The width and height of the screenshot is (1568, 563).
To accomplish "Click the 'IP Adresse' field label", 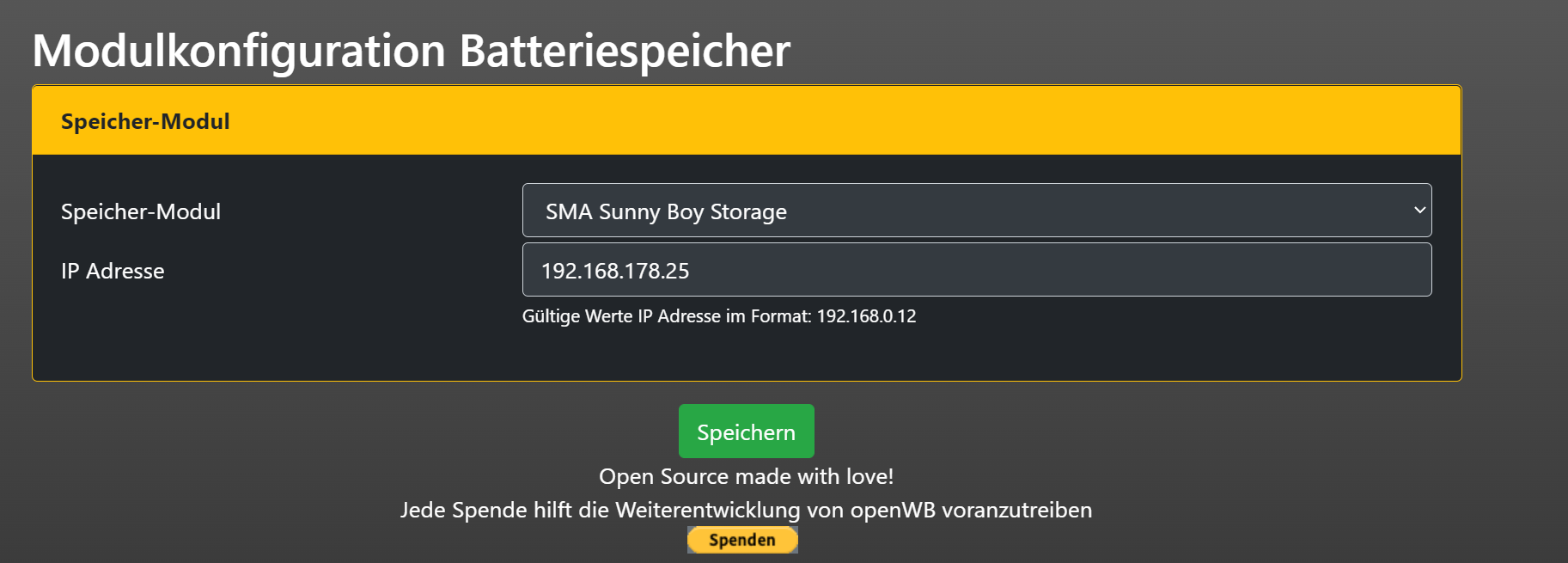I will tap(113, 271).
